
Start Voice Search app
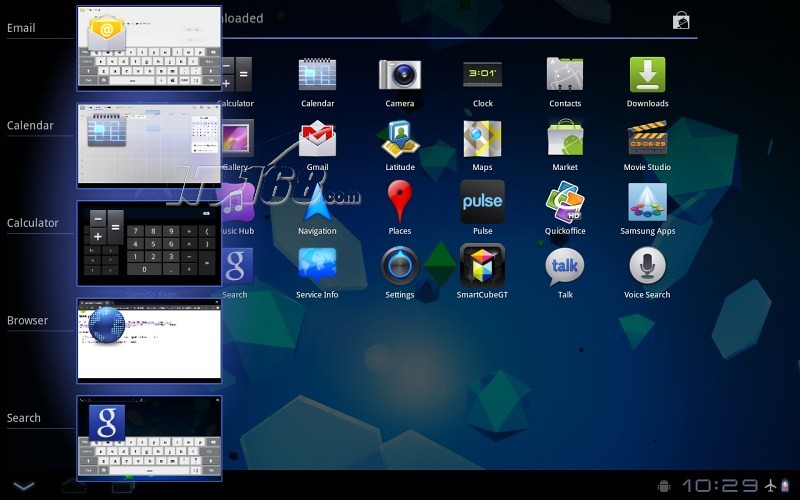[x=647, y=267]
